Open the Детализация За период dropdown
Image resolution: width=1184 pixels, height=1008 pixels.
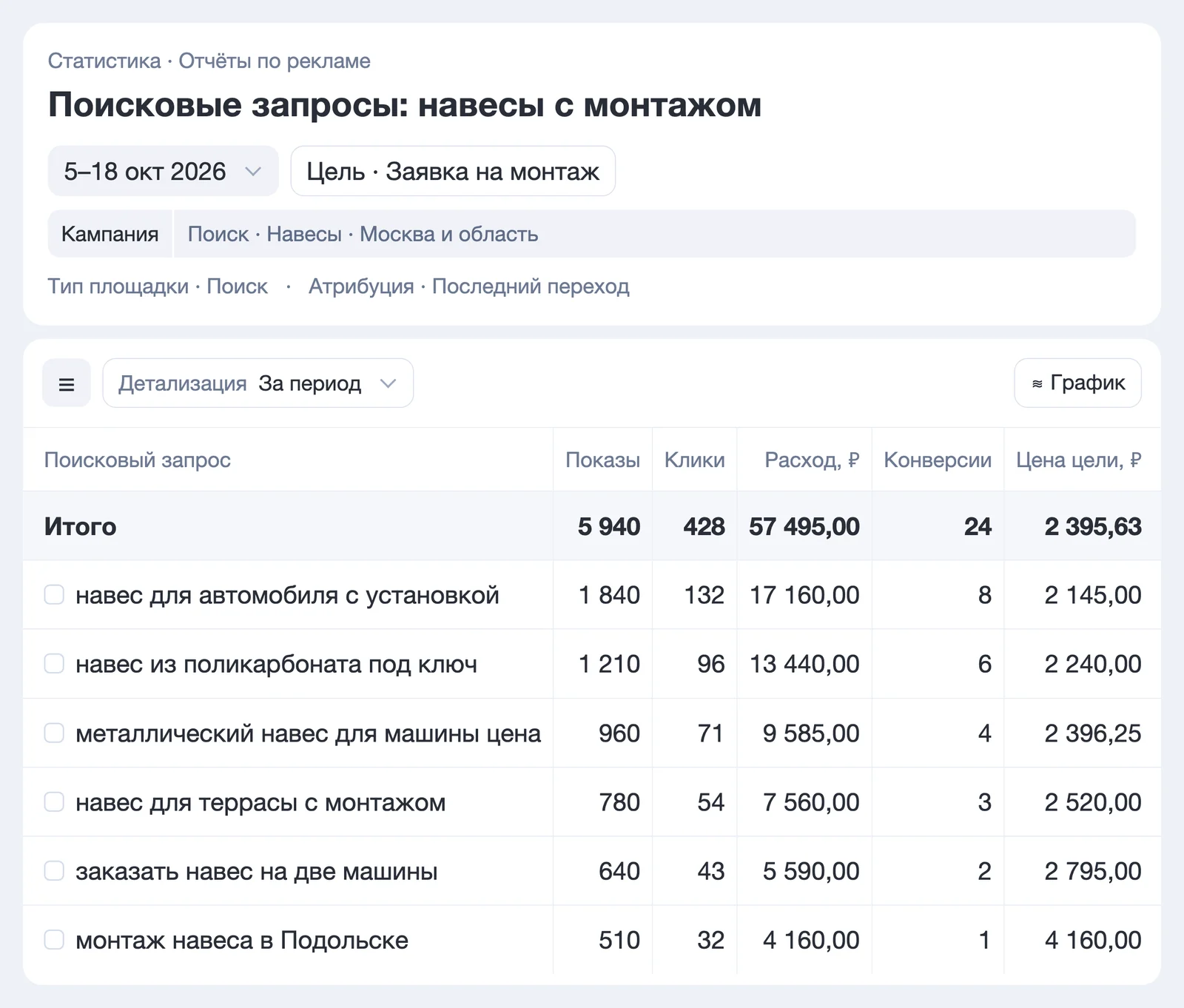point(258,383)
